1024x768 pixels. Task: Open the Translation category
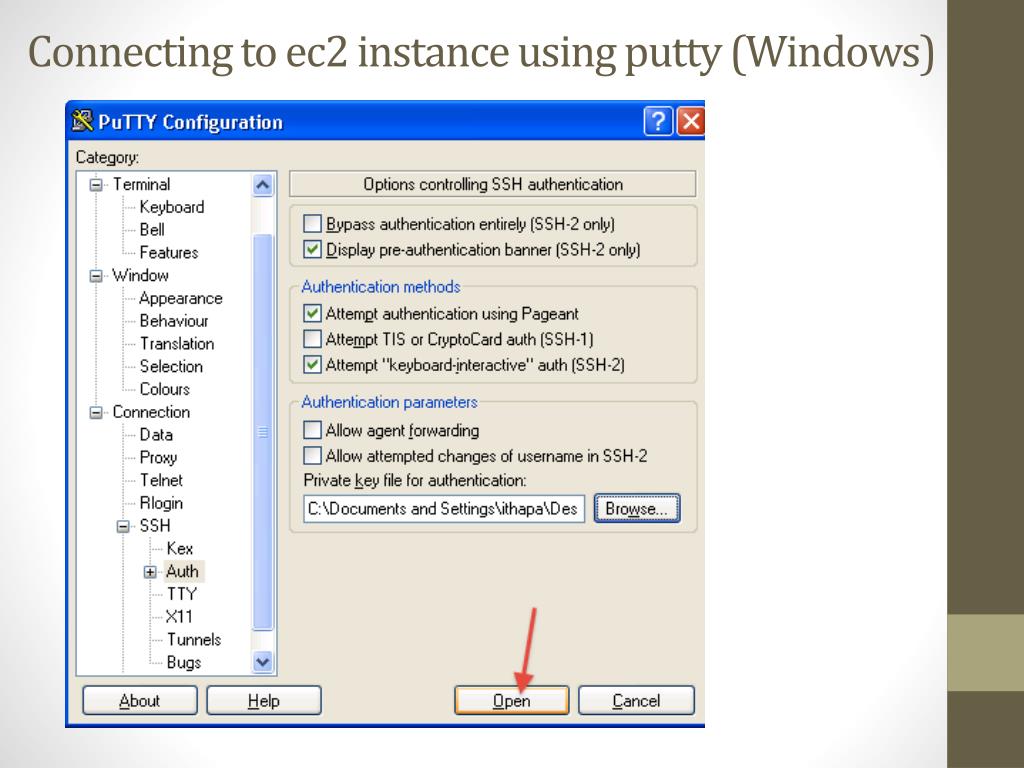click(176, 344)
